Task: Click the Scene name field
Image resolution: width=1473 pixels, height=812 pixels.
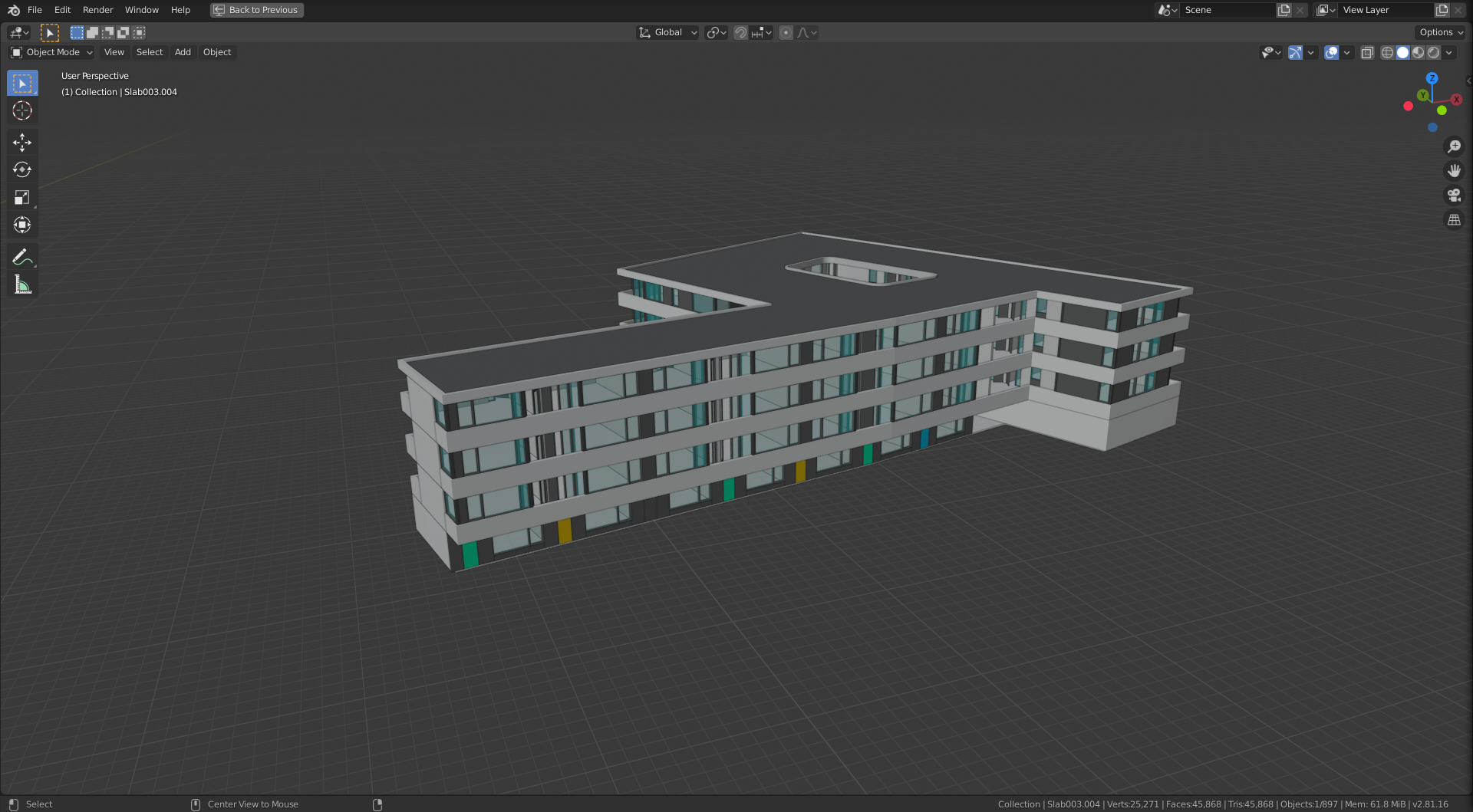Action: tap(1227, 10)
